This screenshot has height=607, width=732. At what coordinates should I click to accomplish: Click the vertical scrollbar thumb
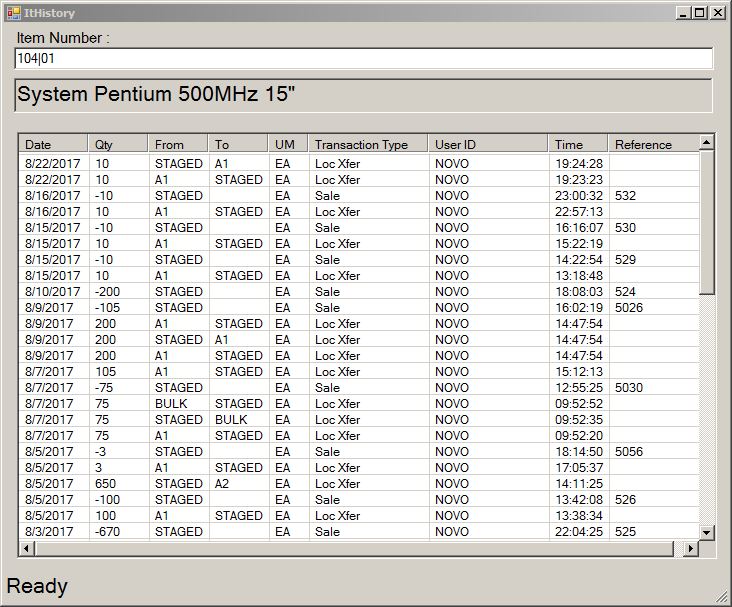click(707, 222)
